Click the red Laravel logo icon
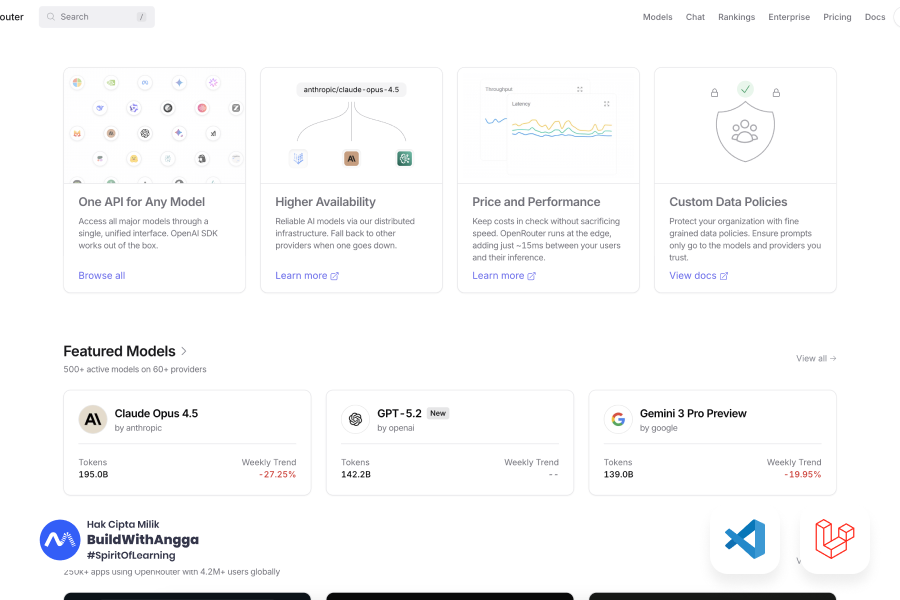This screenshot has height=600, width=900. (834, 539)
